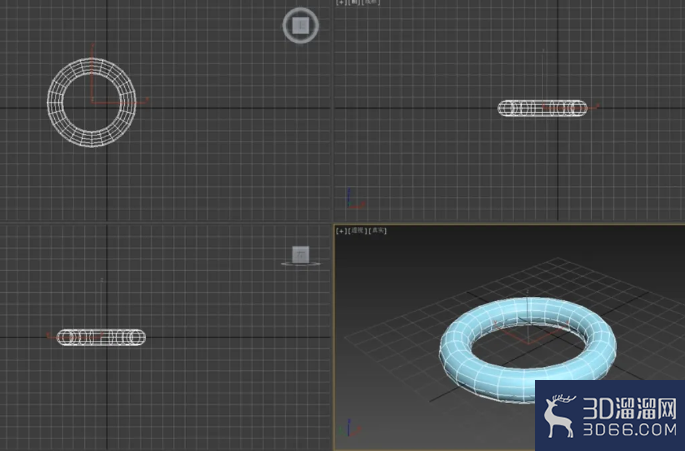The image size is (685, 451).
Task: Open the [+] menu in front viewport
Action: 341,2
